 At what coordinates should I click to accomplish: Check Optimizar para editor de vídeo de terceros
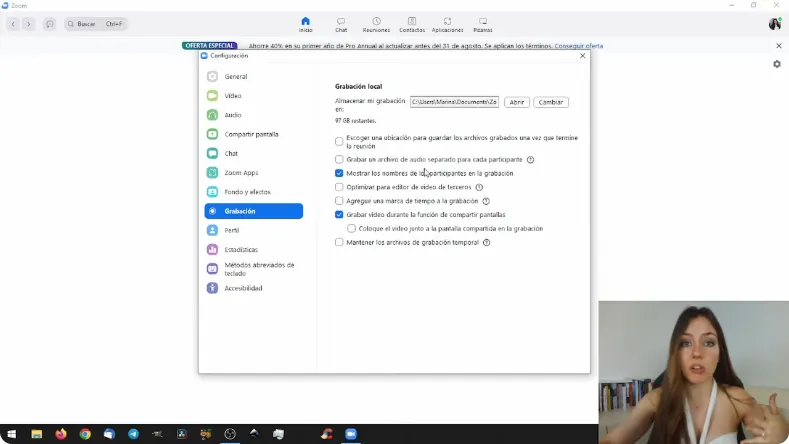[339, 187]
